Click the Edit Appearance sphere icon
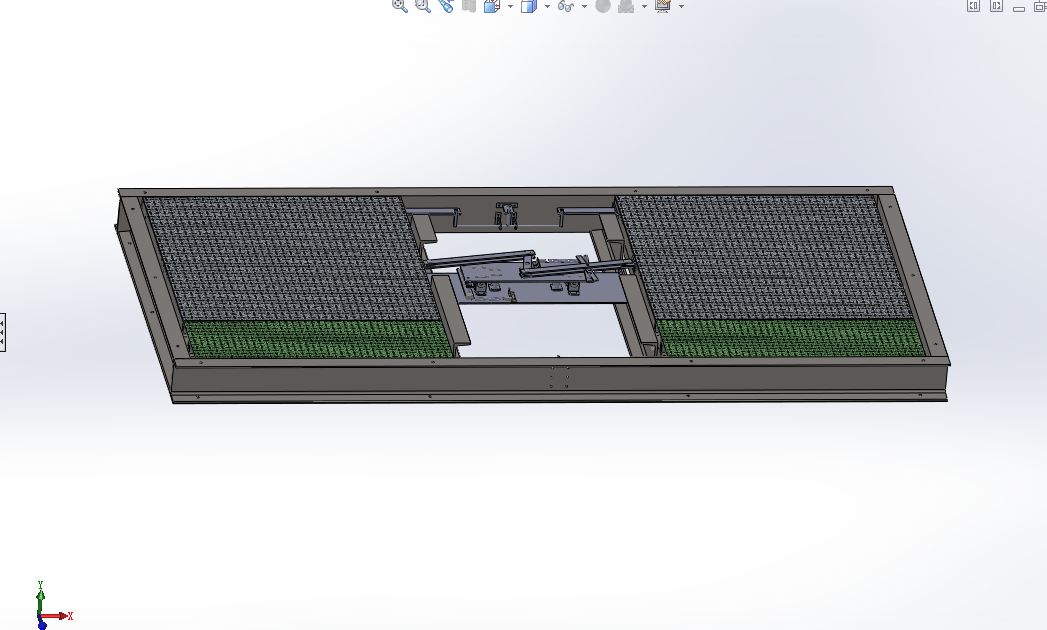 pyautogui.click(x=603, y=6)
